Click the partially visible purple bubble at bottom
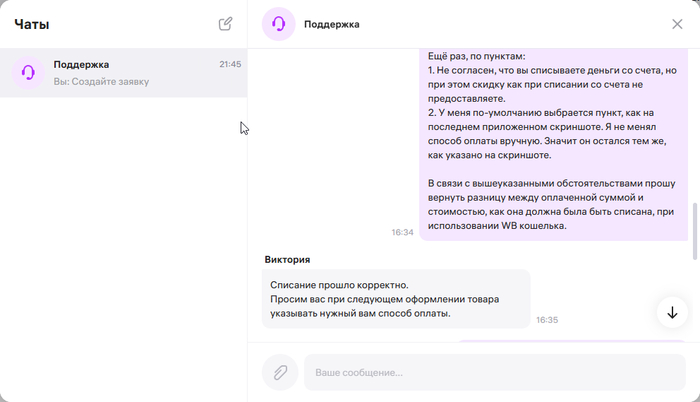This screenshot has height=402, width=700. click(x=570, y=341)
